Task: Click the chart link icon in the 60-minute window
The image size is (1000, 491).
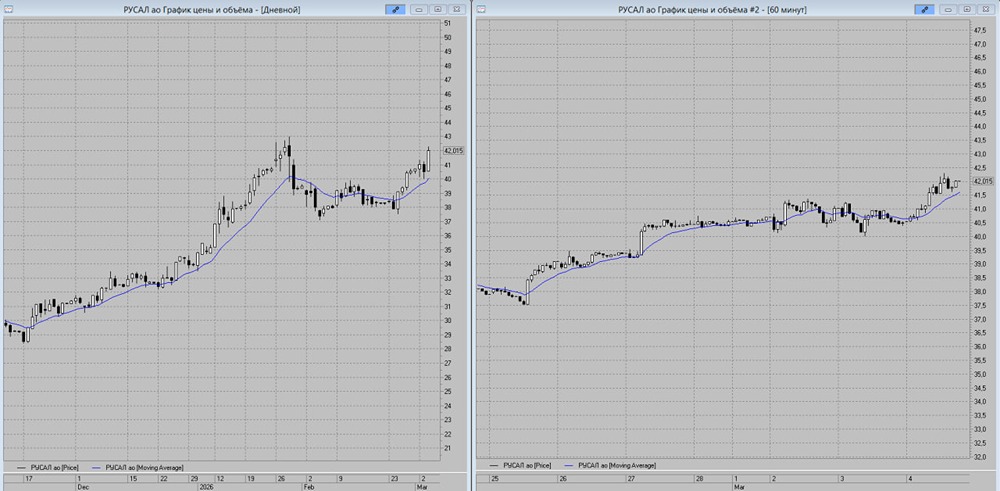Action: (924, 9)
